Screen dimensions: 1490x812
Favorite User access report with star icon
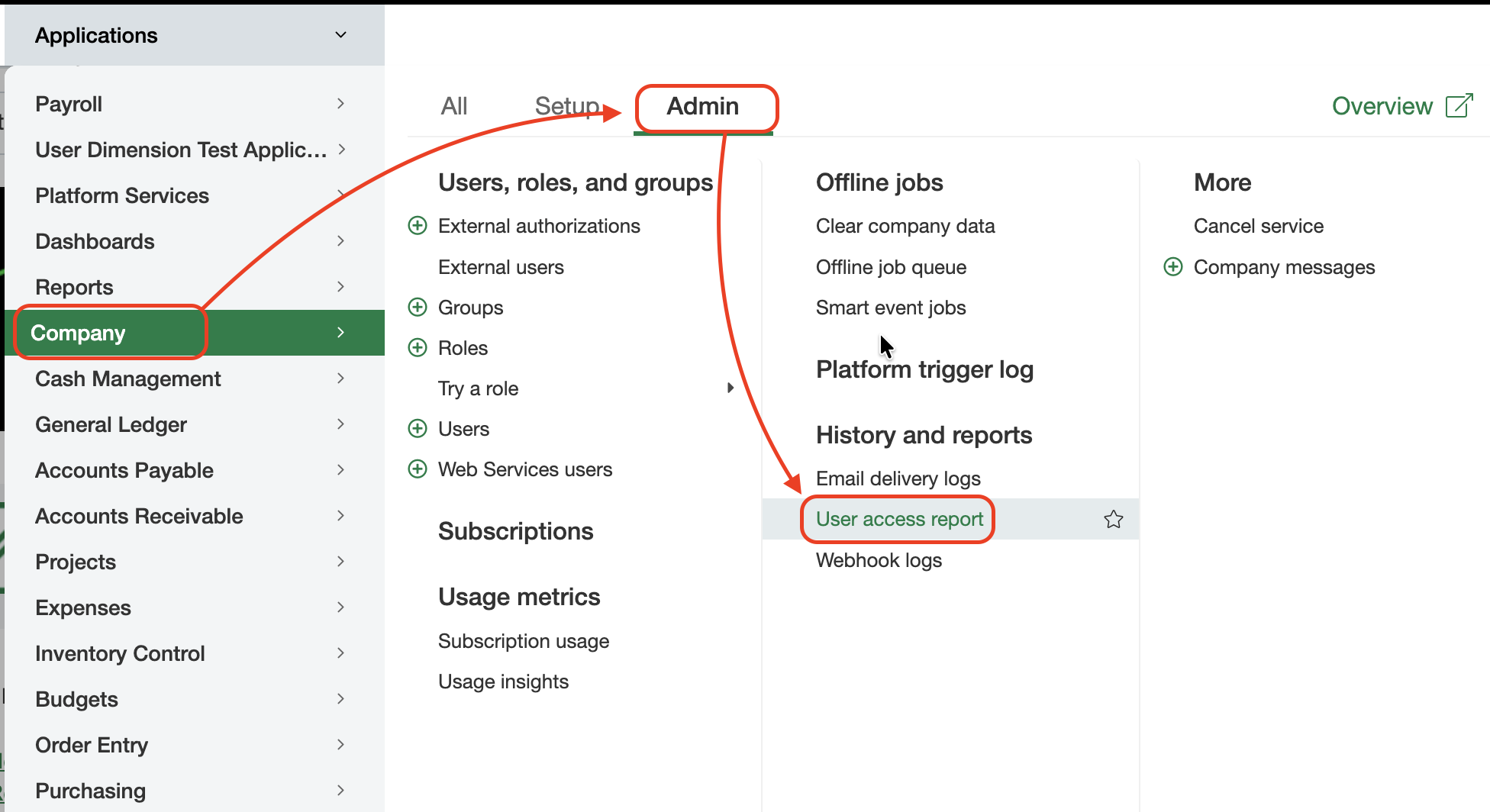coord(1114,520)
